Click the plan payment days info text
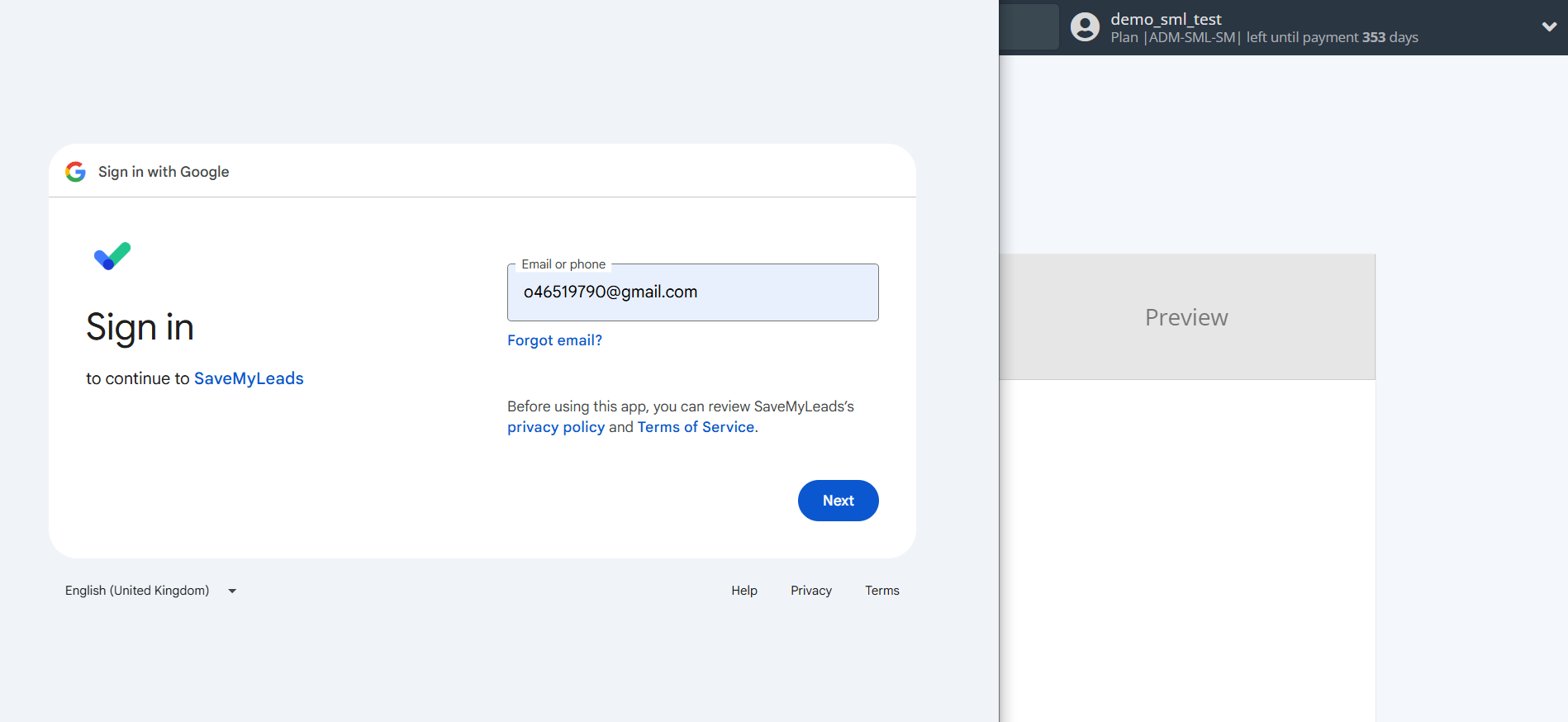 pos(1264,38)
